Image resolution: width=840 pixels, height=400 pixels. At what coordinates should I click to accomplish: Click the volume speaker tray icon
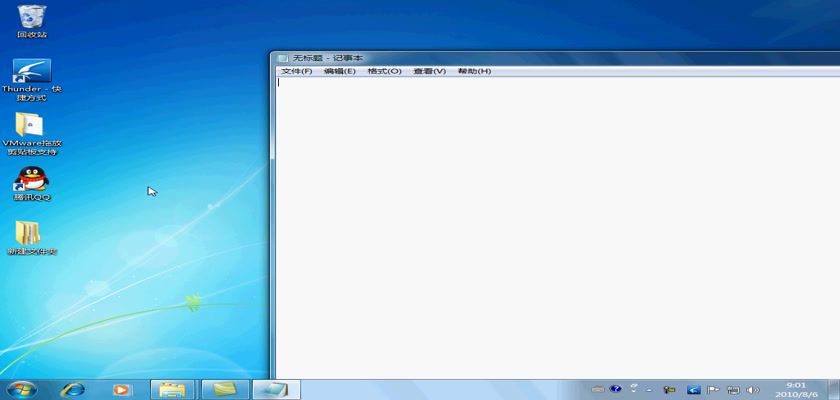point(753,389)
